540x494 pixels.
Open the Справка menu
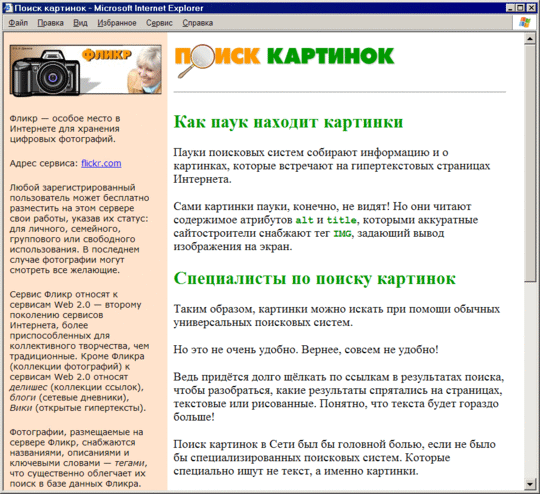click(198, 23)
